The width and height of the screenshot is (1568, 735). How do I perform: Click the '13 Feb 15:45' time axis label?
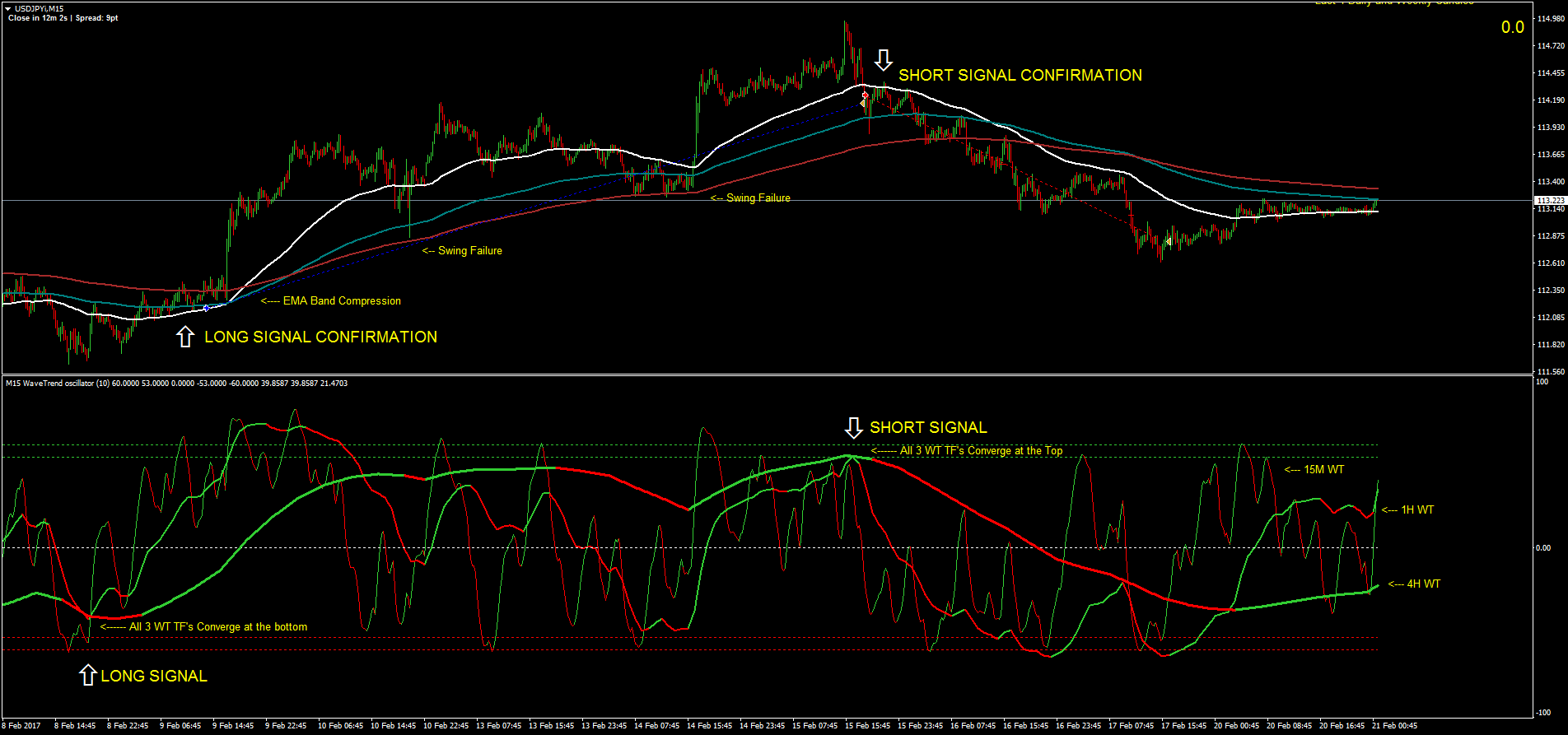click(551, 726)
